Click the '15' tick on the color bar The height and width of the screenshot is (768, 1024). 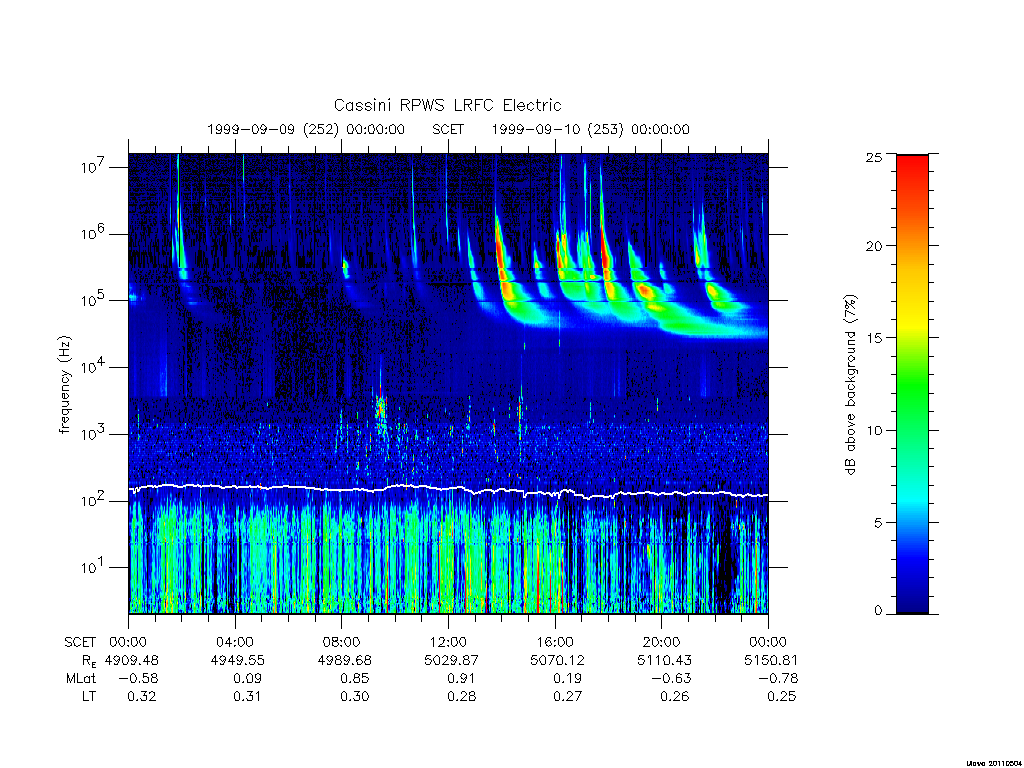pos(873,338)
